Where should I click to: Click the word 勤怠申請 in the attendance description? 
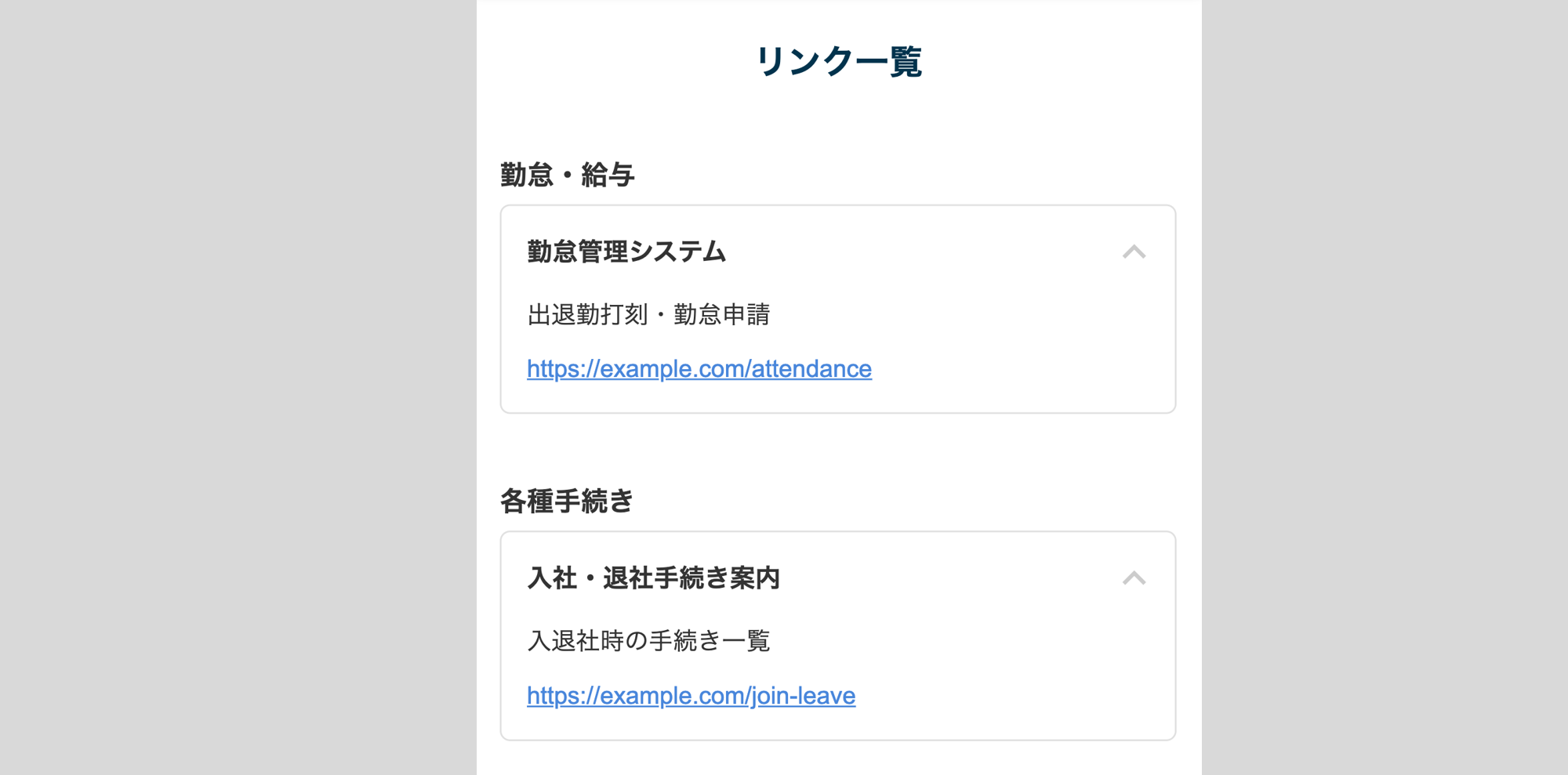tap(721, 315)
